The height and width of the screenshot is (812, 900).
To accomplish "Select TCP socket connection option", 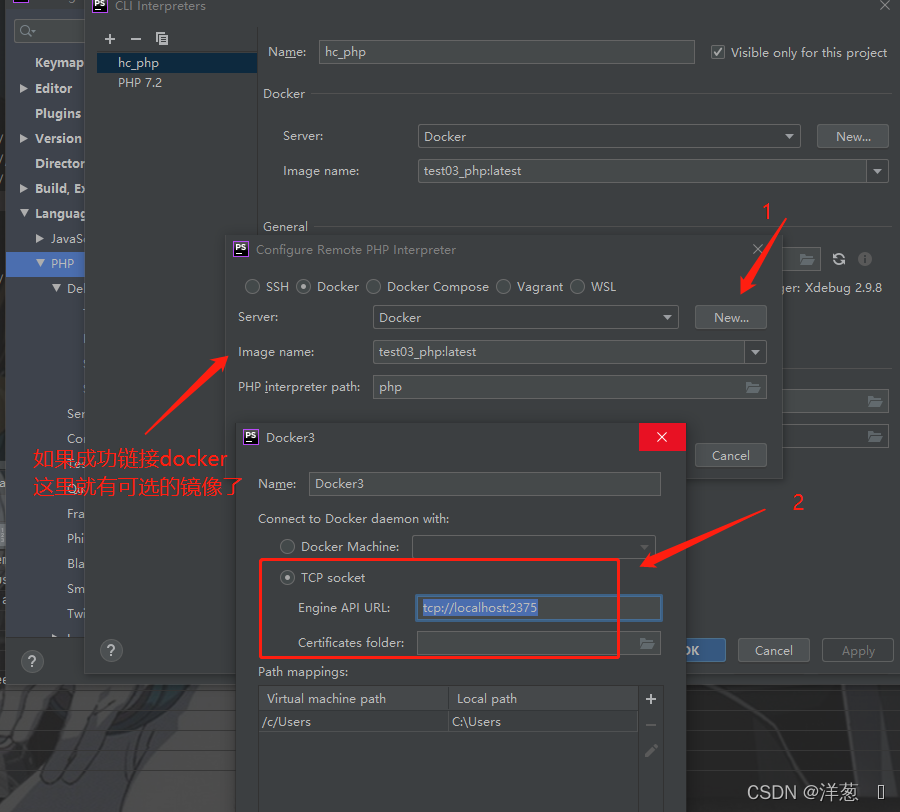I will point(288,577).
